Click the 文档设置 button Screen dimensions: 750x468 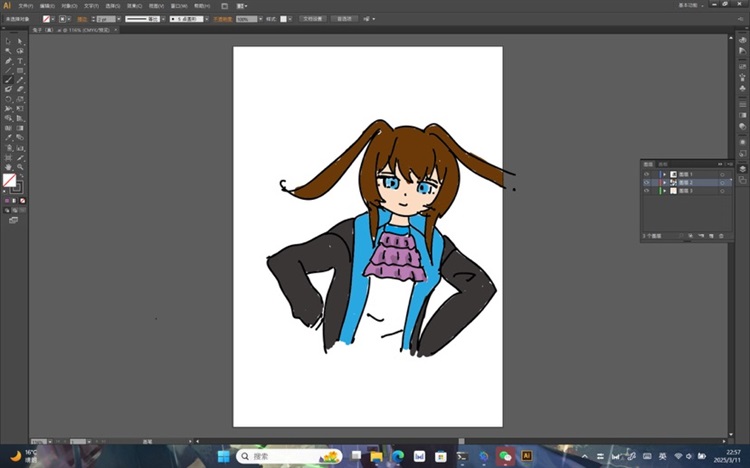coord(311,18)
